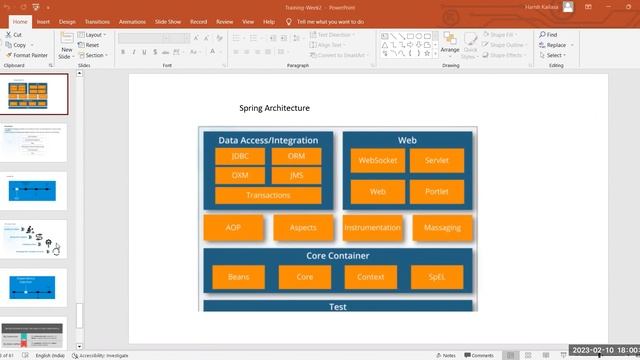This screenshot has height=360, width=640.
Task: Expand the Copy dropdown arrow
Action: pyautogui.click(x=32, y=45)
